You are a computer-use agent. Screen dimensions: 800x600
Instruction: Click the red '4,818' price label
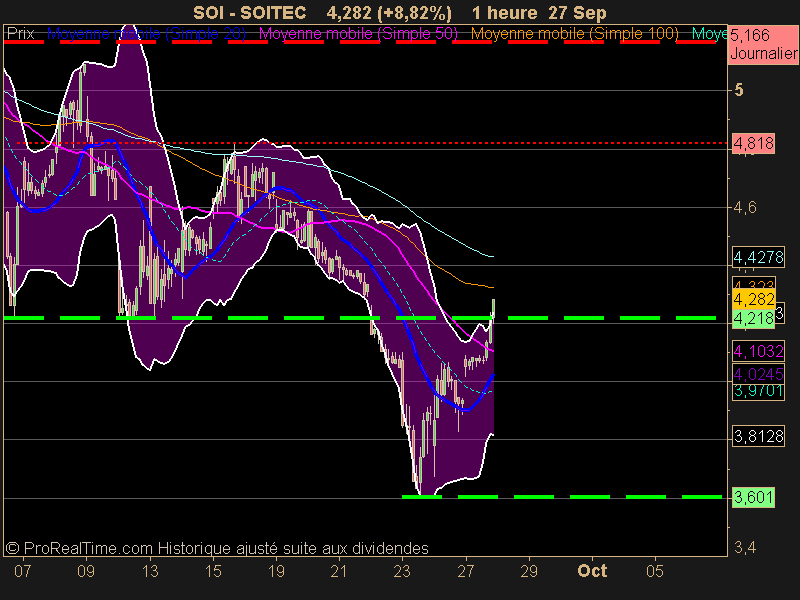click(x=753, y=143)
